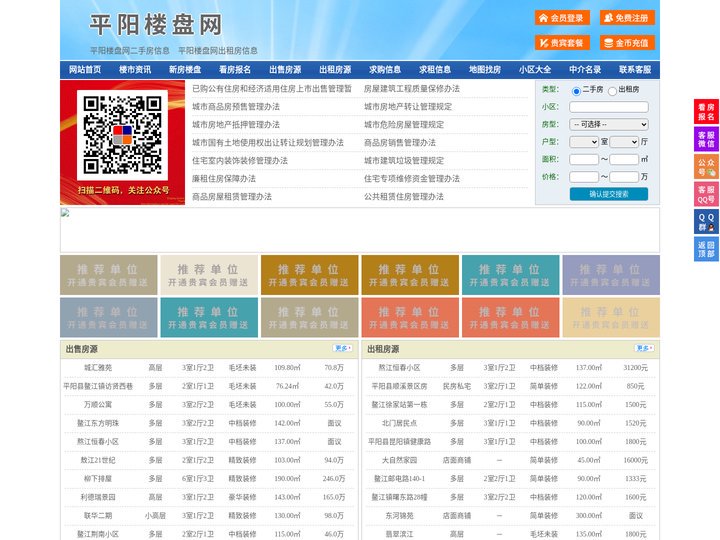Open 商品房销售管理办法 link
The image size is (720, 540).
point(400,142)
